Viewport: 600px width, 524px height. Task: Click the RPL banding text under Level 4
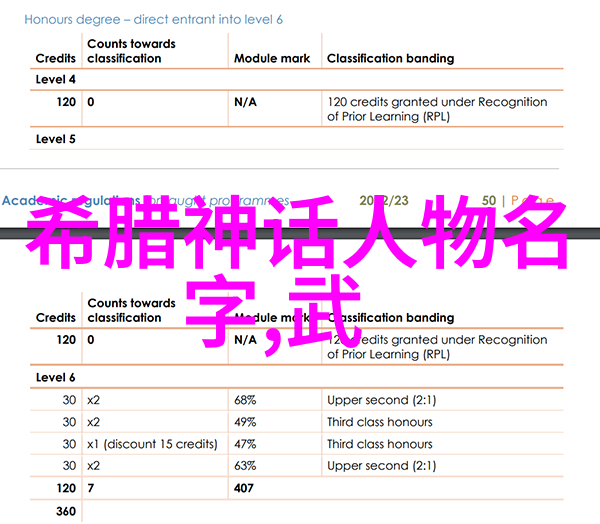[x=437, y=109]
